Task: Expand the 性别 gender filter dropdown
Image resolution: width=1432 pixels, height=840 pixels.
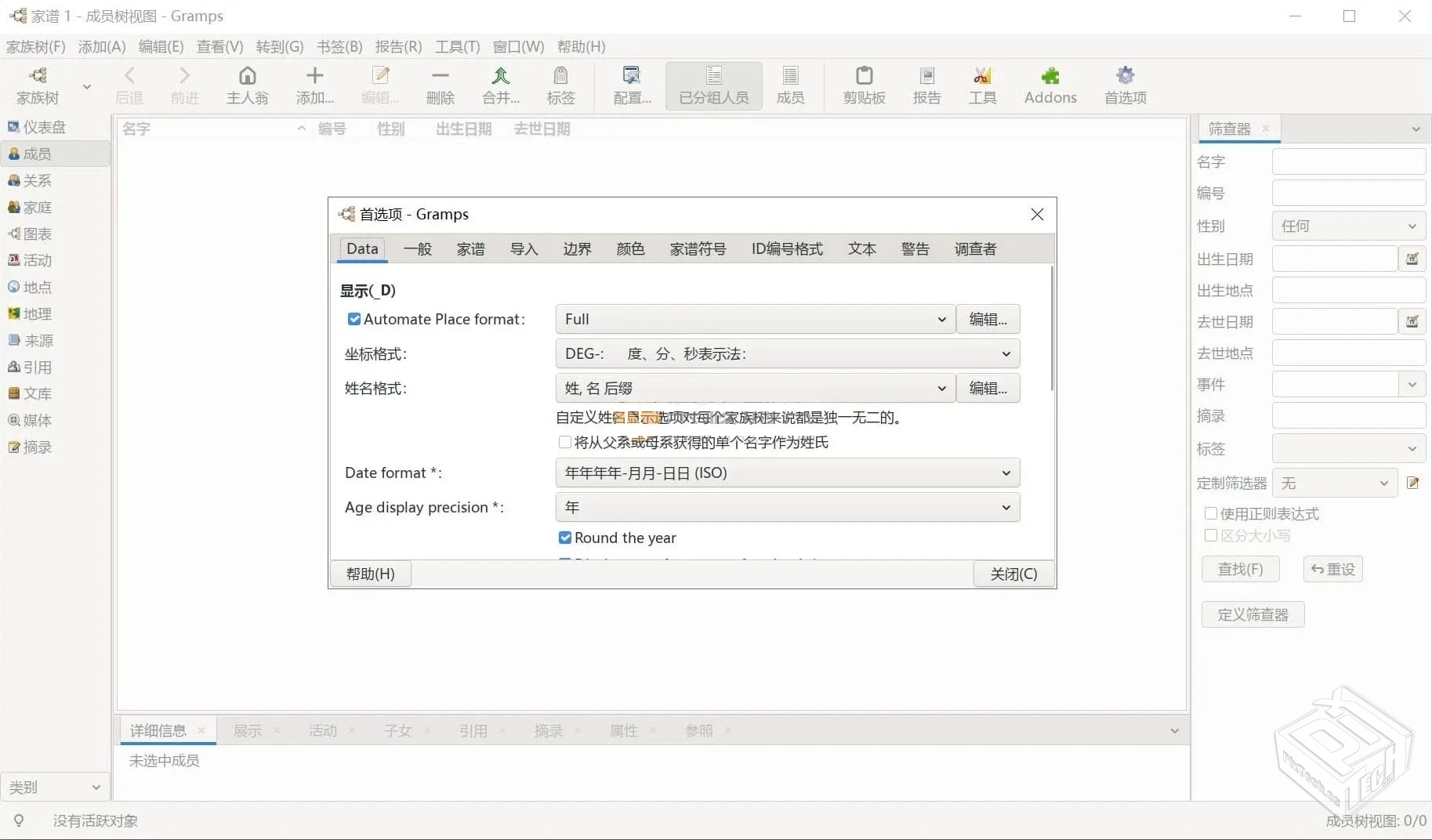Action: (1348, 226)
